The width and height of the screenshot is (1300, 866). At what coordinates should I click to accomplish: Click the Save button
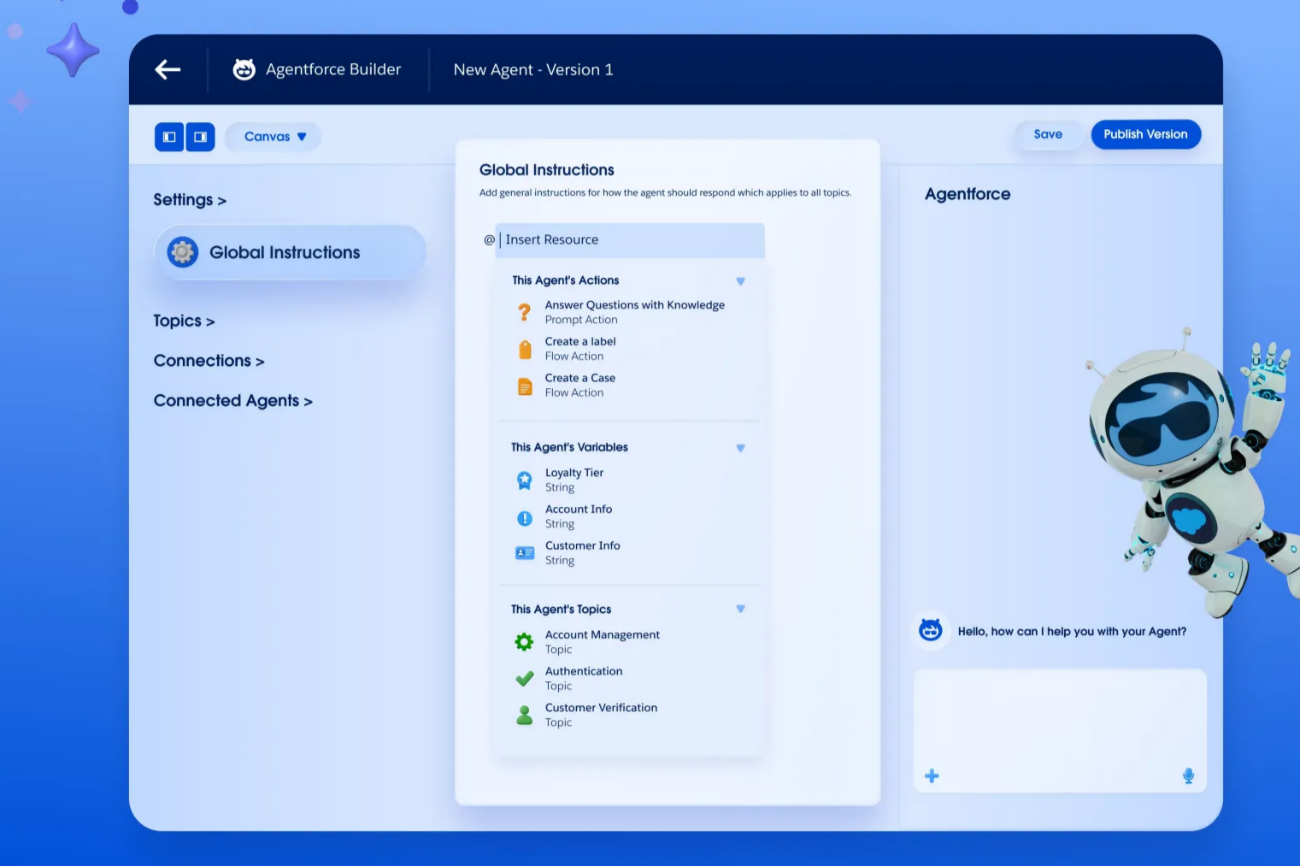(1047, 134)
